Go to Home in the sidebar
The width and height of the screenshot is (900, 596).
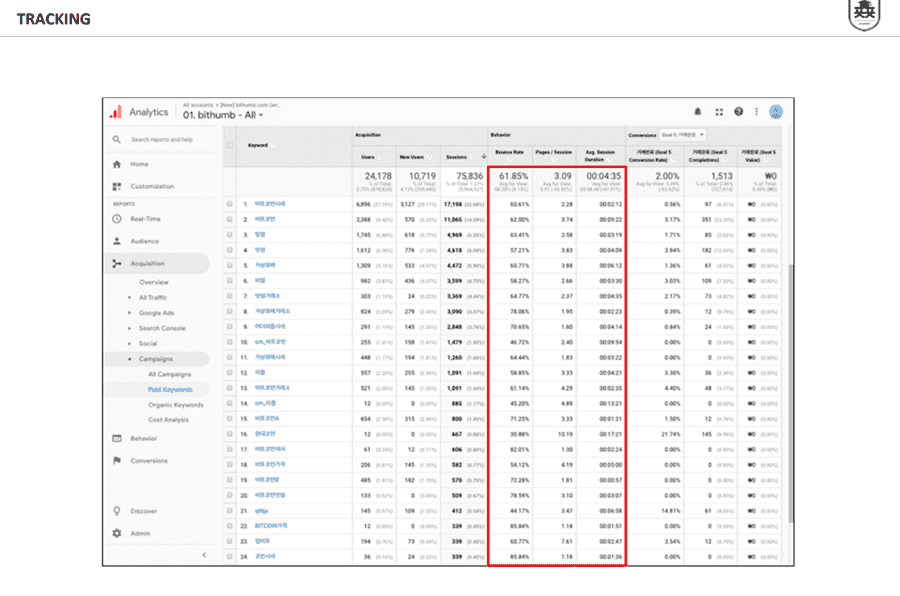coord(138,164)
